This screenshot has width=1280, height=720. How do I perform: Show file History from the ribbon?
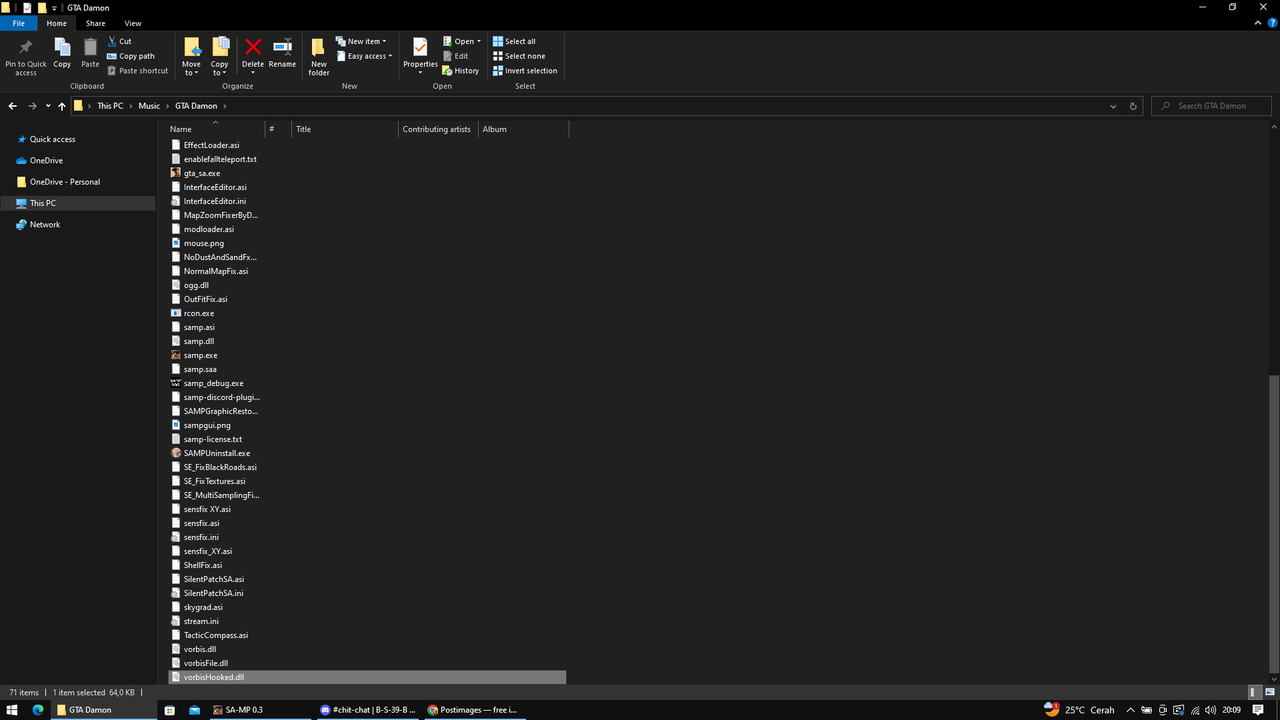461,71
